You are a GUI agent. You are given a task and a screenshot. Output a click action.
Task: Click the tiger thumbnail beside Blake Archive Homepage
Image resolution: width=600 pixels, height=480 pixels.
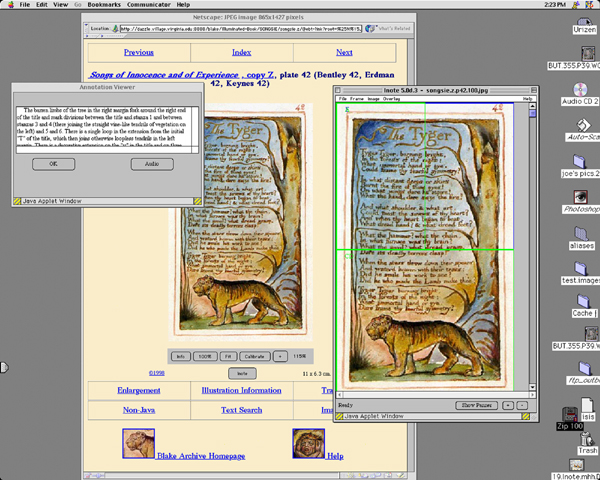click(x=139, y=443)
